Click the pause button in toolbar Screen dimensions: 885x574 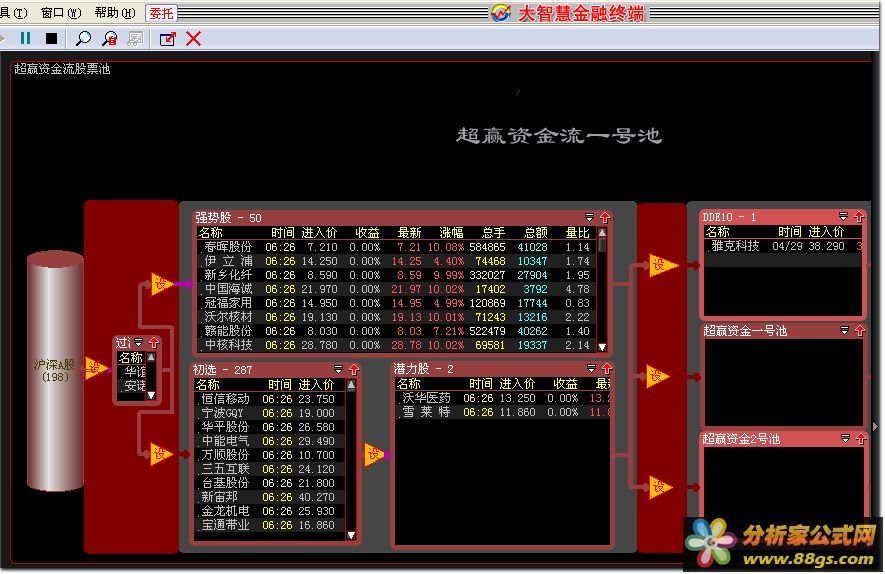[25, 38]
